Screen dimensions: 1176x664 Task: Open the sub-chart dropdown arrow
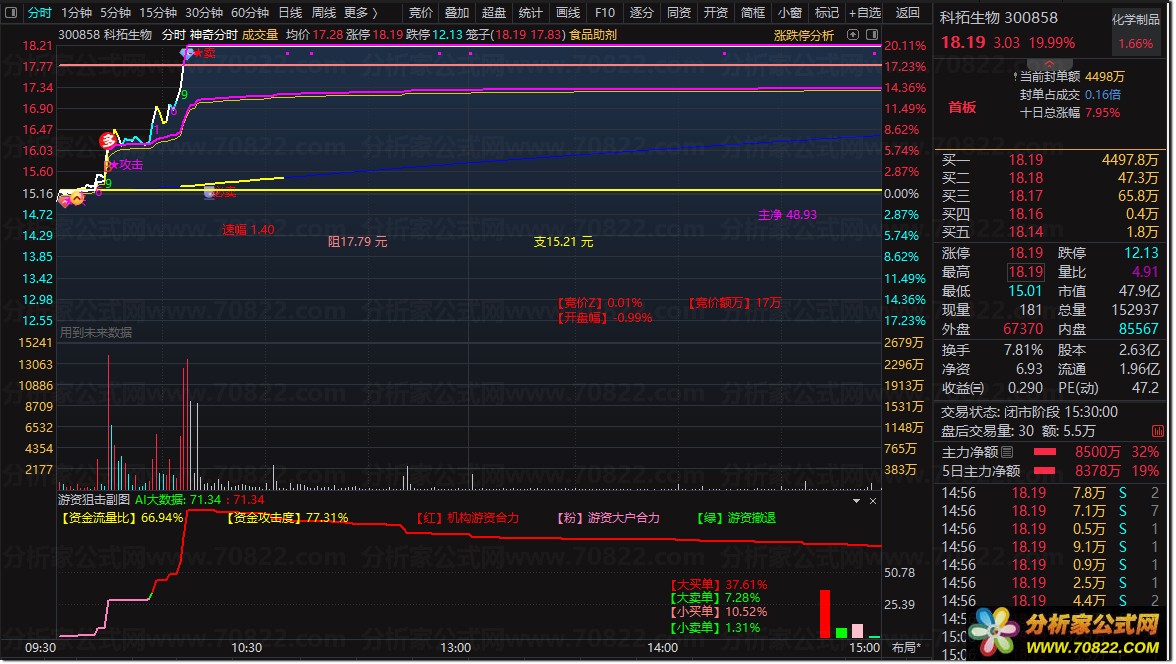tap(856, 500)
